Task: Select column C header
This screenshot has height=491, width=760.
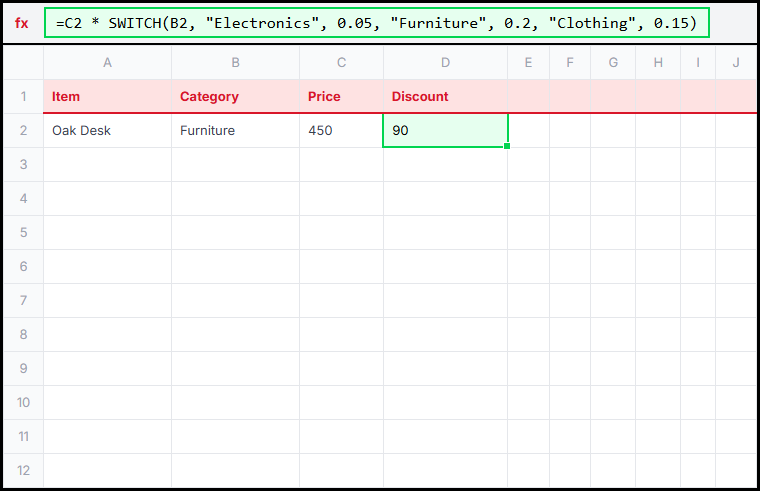Action: [341, 63]
